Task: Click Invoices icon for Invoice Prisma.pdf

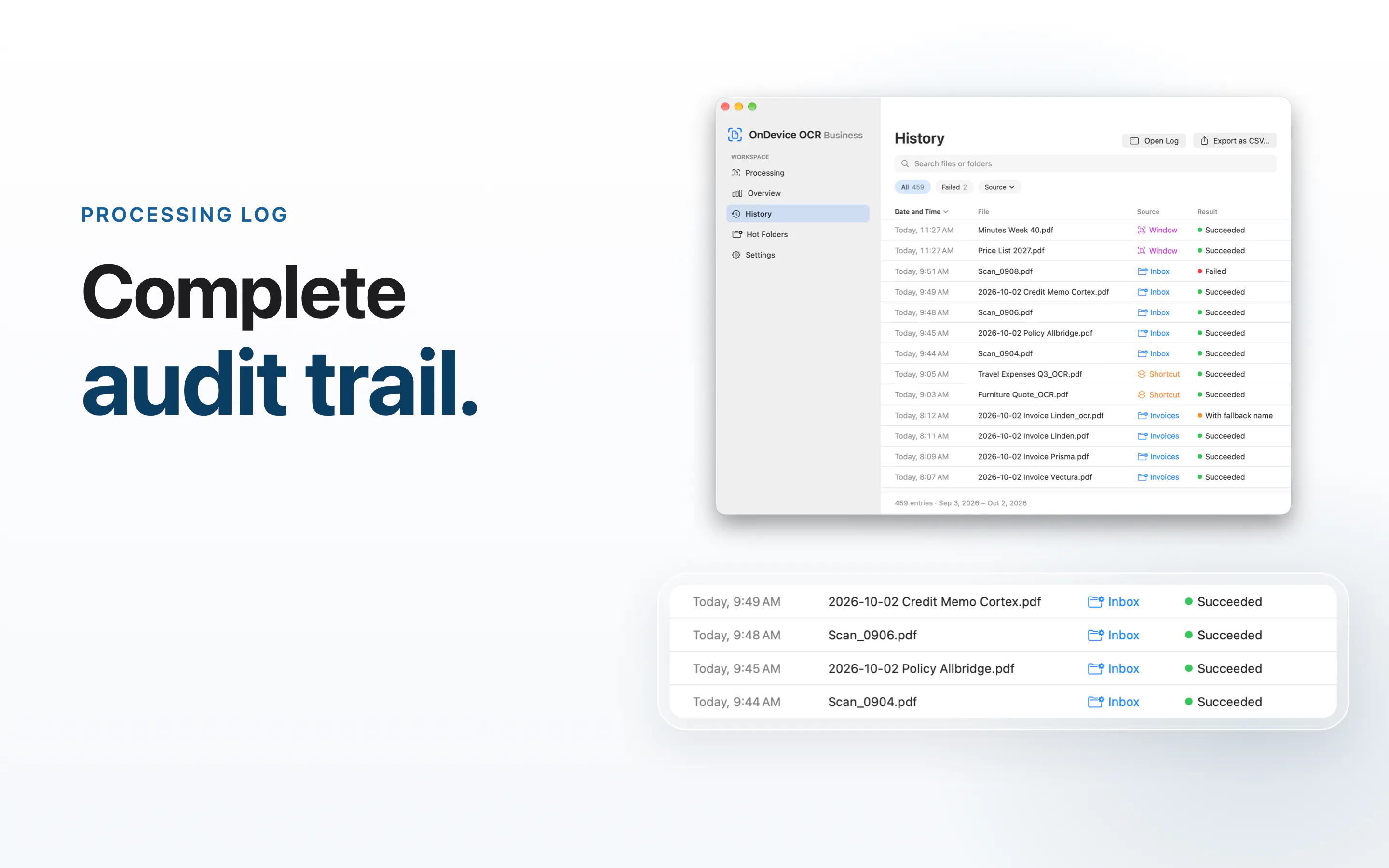Action: (1142, 457)
